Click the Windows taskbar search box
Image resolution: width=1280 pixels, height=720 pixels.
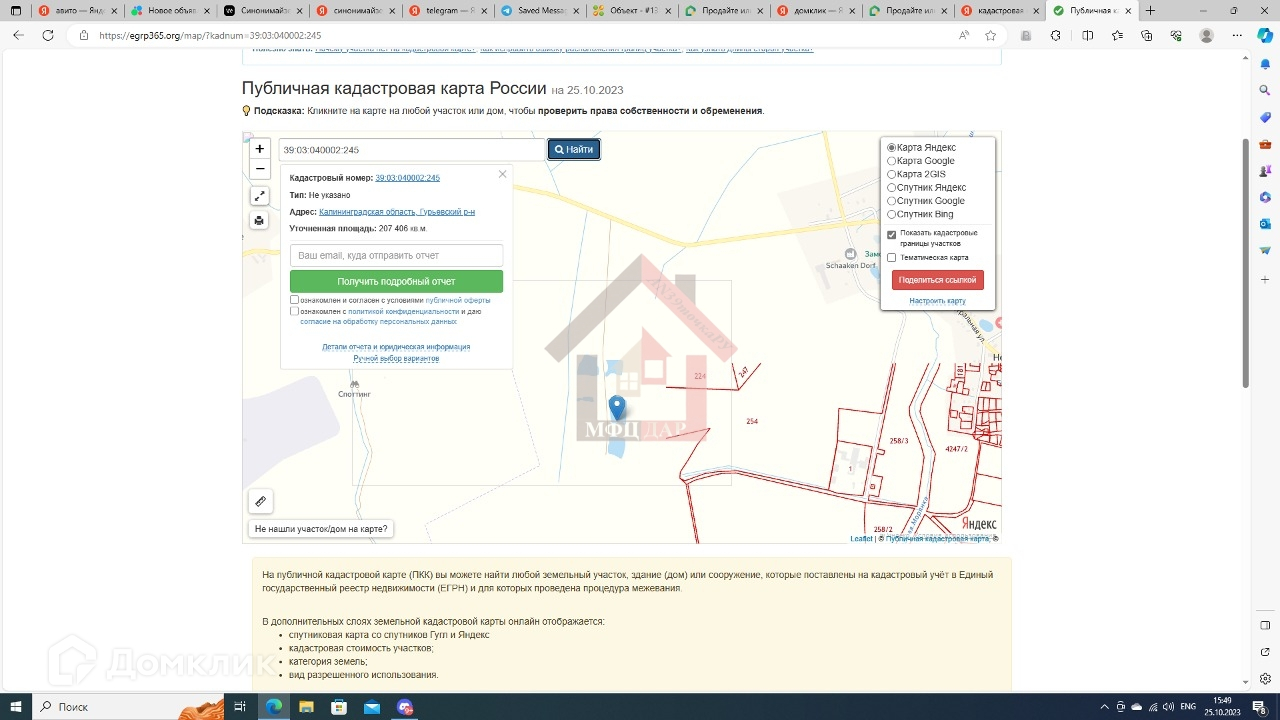pyautogui.click(x=130, y=707)
